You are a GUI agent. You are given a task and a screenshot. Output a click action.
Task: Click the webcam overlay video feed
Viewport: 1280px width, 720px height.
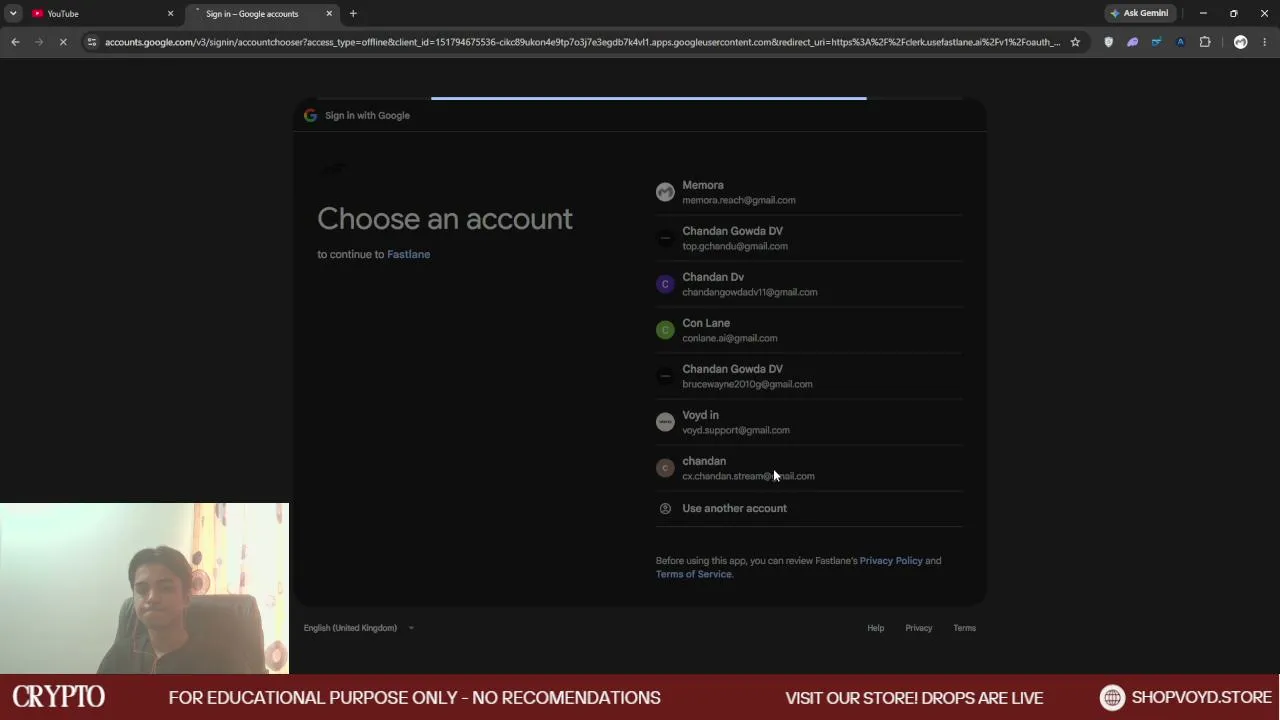[144, 588]
